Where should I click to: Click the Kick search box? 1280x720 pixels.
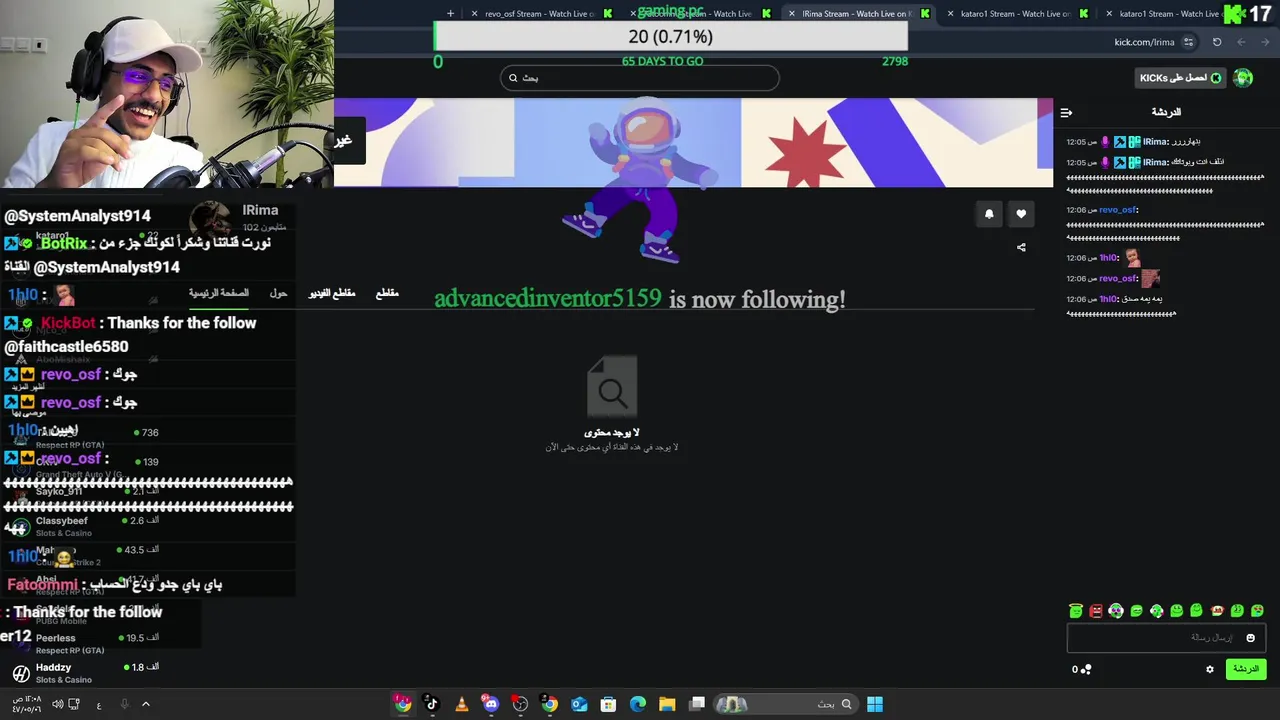(640, 78)
